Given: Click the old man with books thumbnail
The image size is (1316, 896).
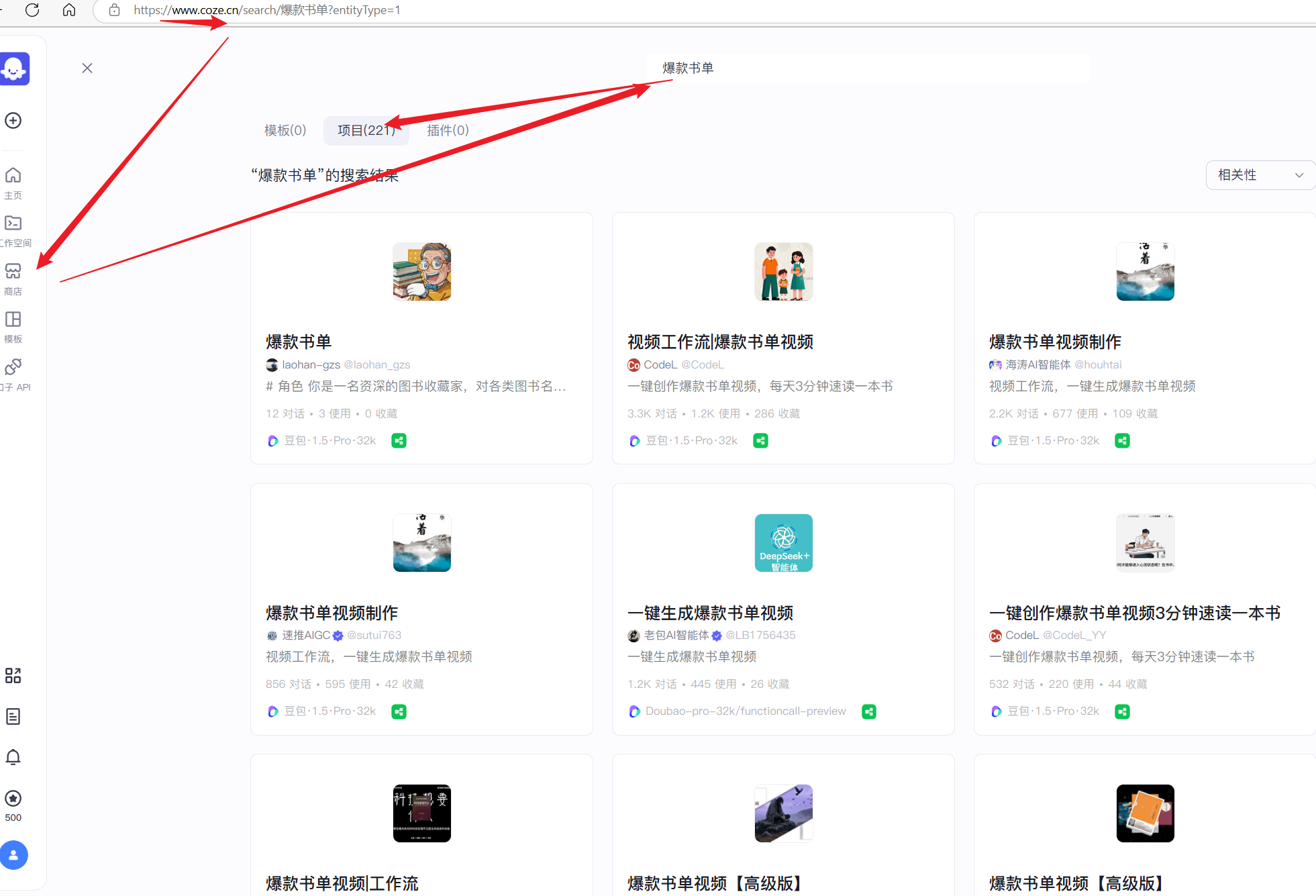Looking at the screenshot, I should [x=422, y=272].
